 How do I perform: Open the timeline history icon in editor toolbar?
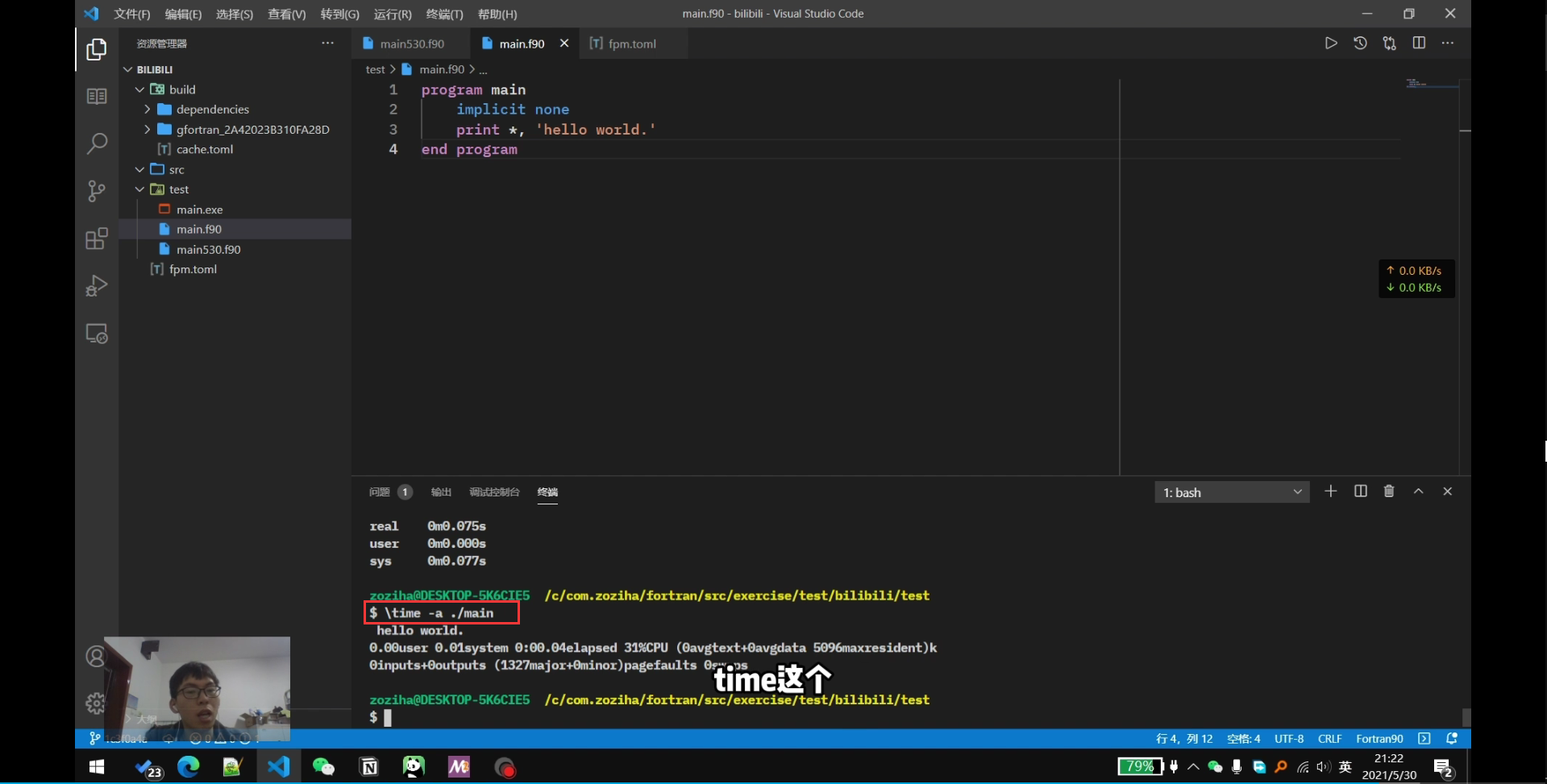click(1360, 44)
